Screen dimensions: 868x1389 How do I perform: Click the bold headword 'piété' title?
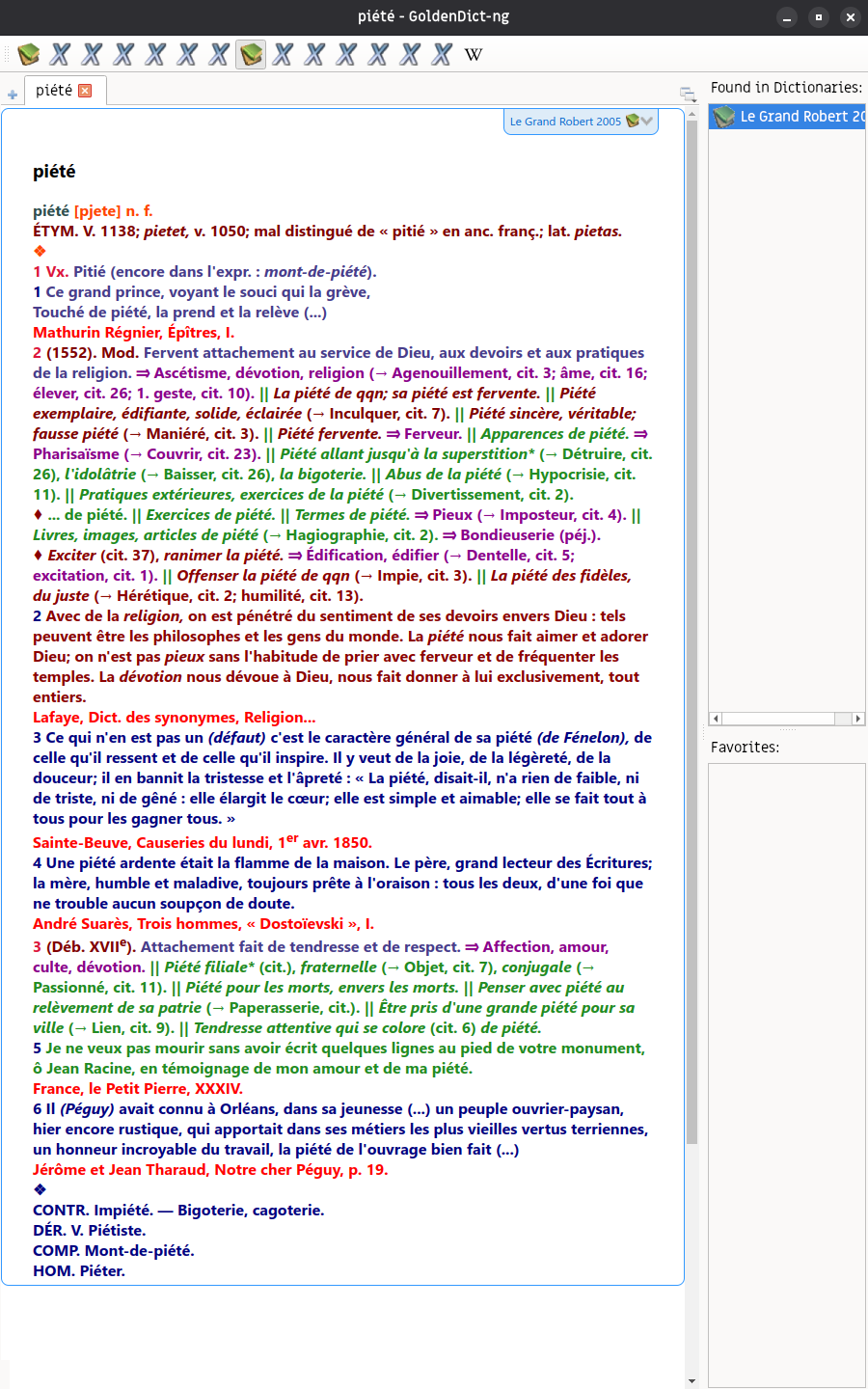(x=54, y=172)
